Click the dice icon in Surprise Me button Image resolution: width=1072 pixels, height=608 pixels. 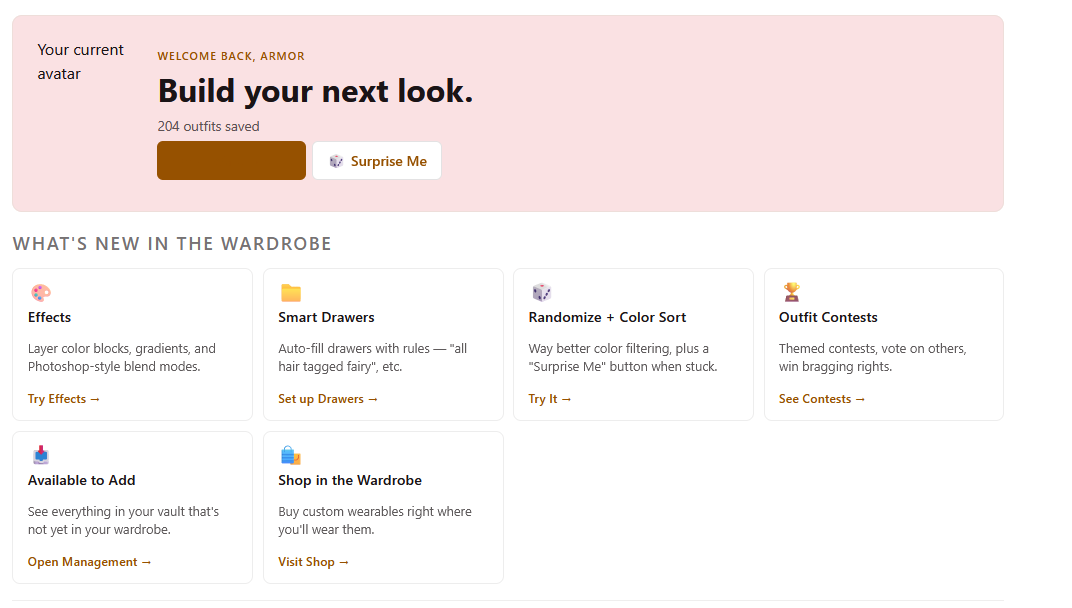[x=336, y=161]
